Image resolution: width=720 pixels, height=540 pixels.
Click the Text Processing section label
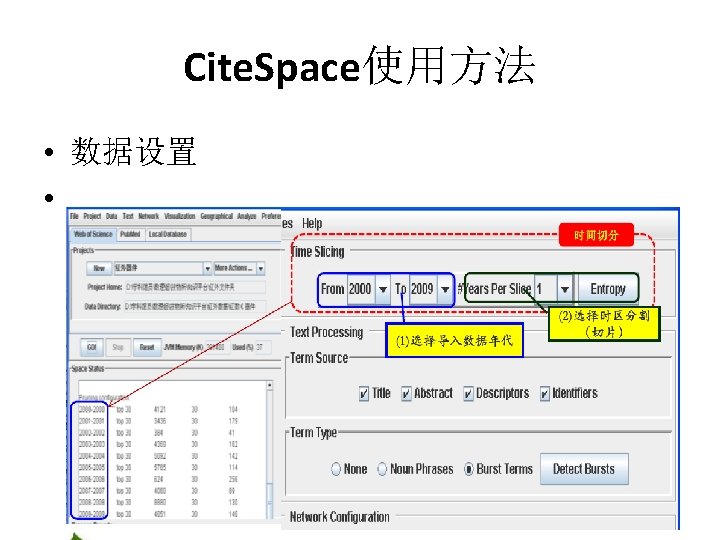pyautogui.click(x=326, y=332)
